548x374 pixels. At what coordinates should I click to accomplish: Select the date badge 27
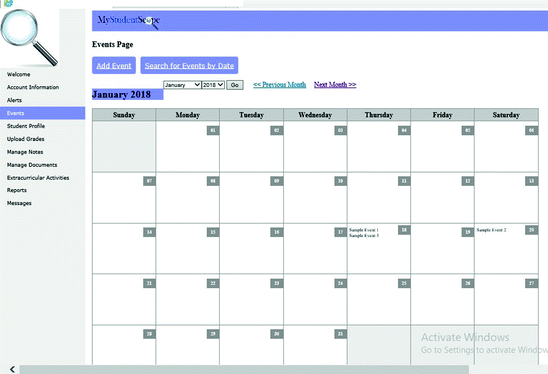[531, 283]
